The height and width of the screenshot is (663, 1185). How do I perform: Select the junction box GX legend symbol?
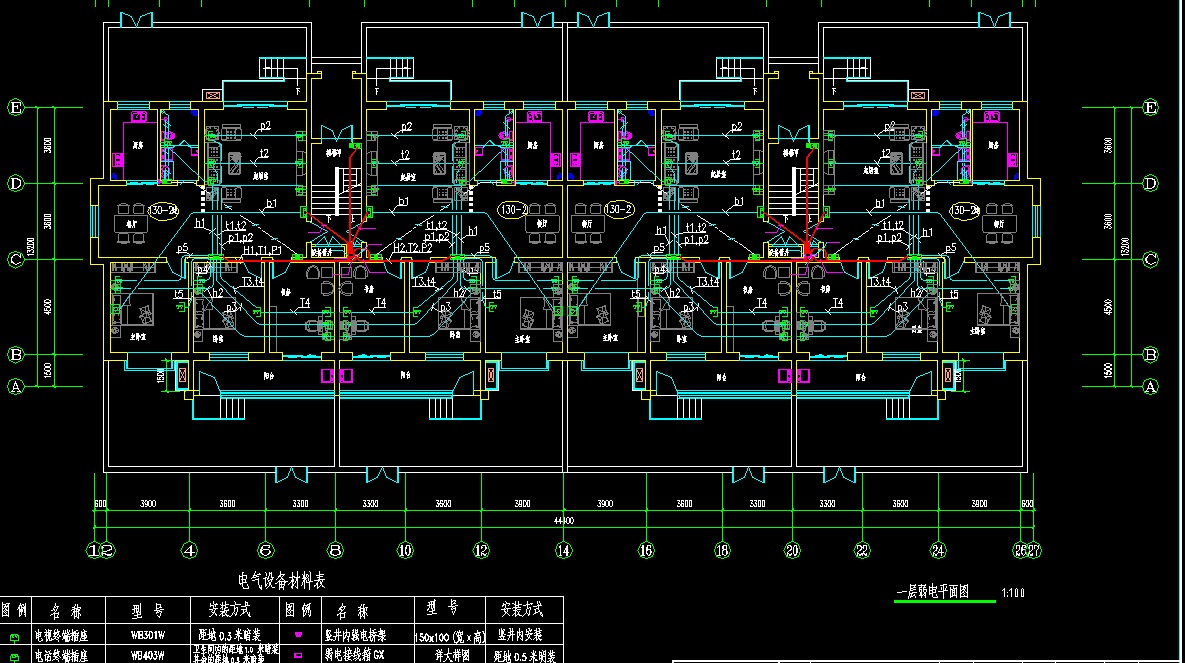[x=298, y=657]
